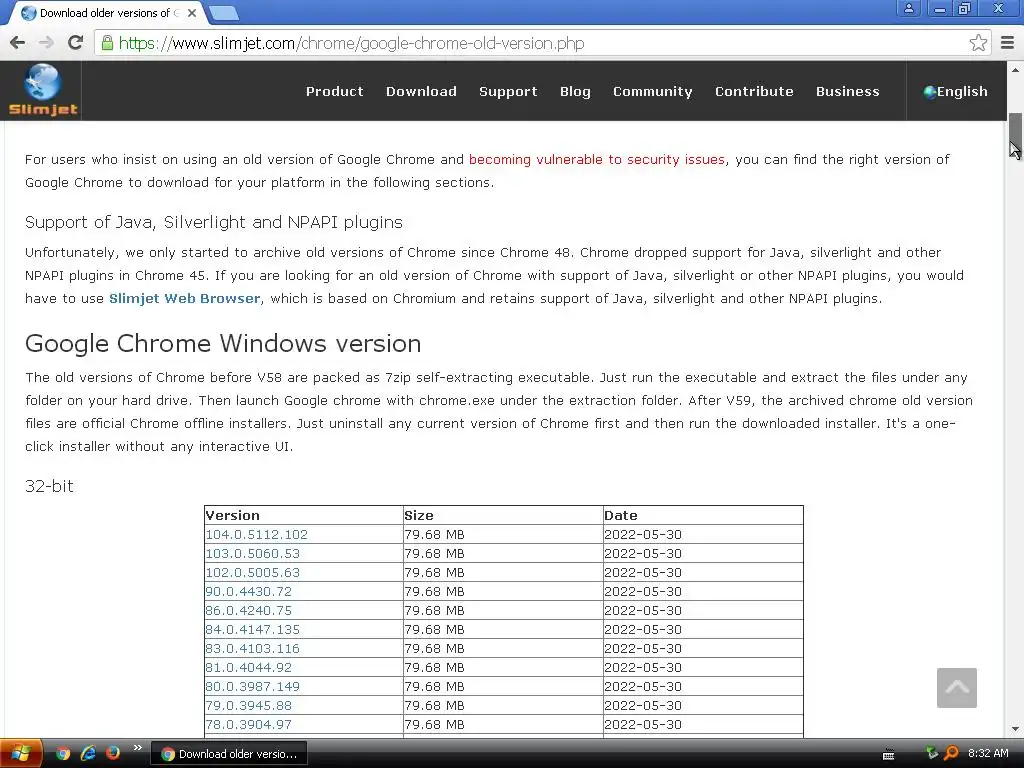Download Chrome version 102.0.5005.63

(253, 572)
